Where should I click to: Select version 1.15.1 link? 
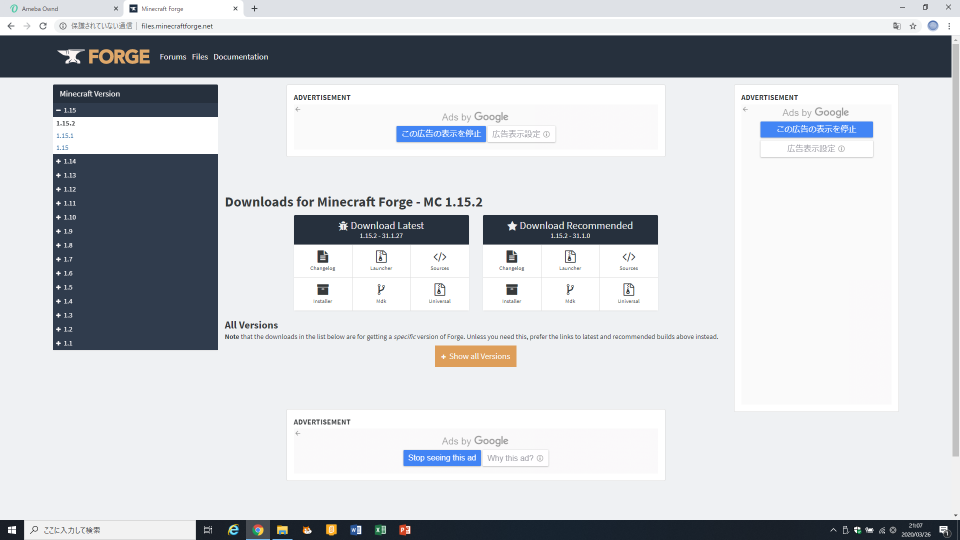click(65, 136)
